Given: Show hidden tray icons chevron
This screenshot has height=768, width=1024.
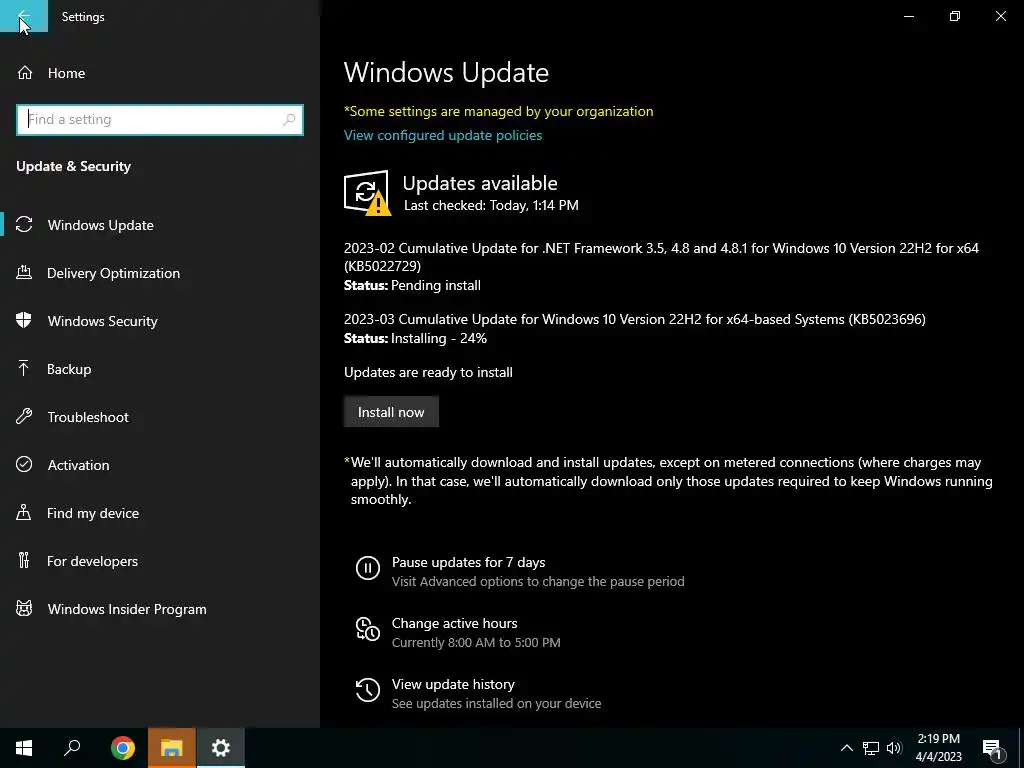Looking at the screenshot, I should [846, 748].
